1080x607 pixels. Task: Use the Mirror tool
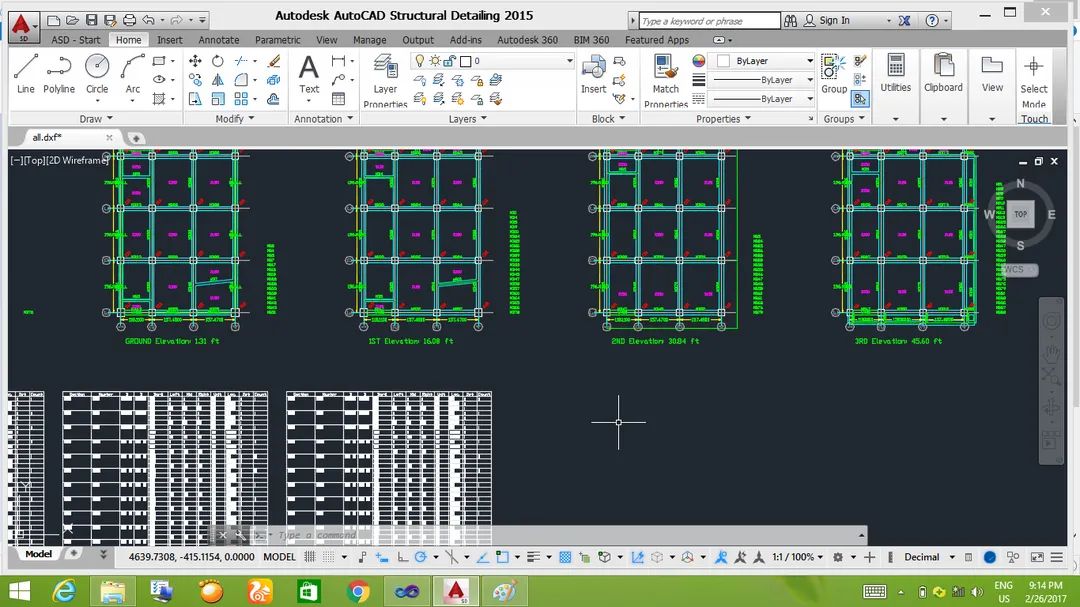point(218,80)
